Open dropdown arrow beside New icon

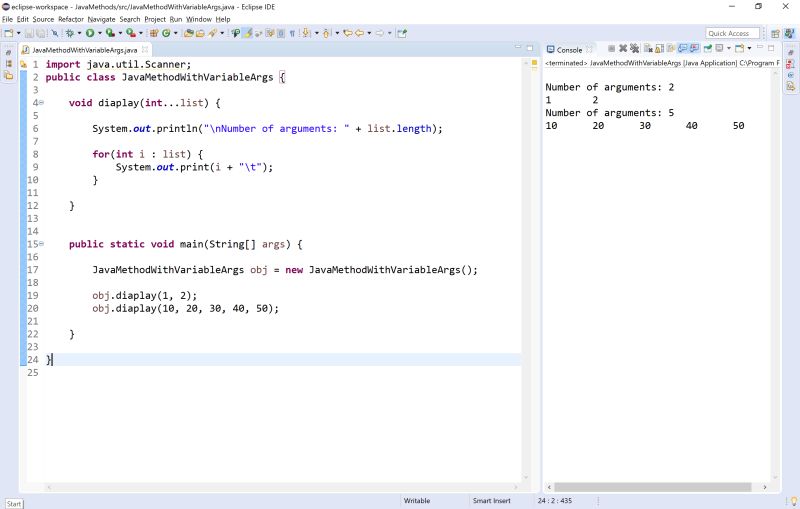(x=19, y=33)
